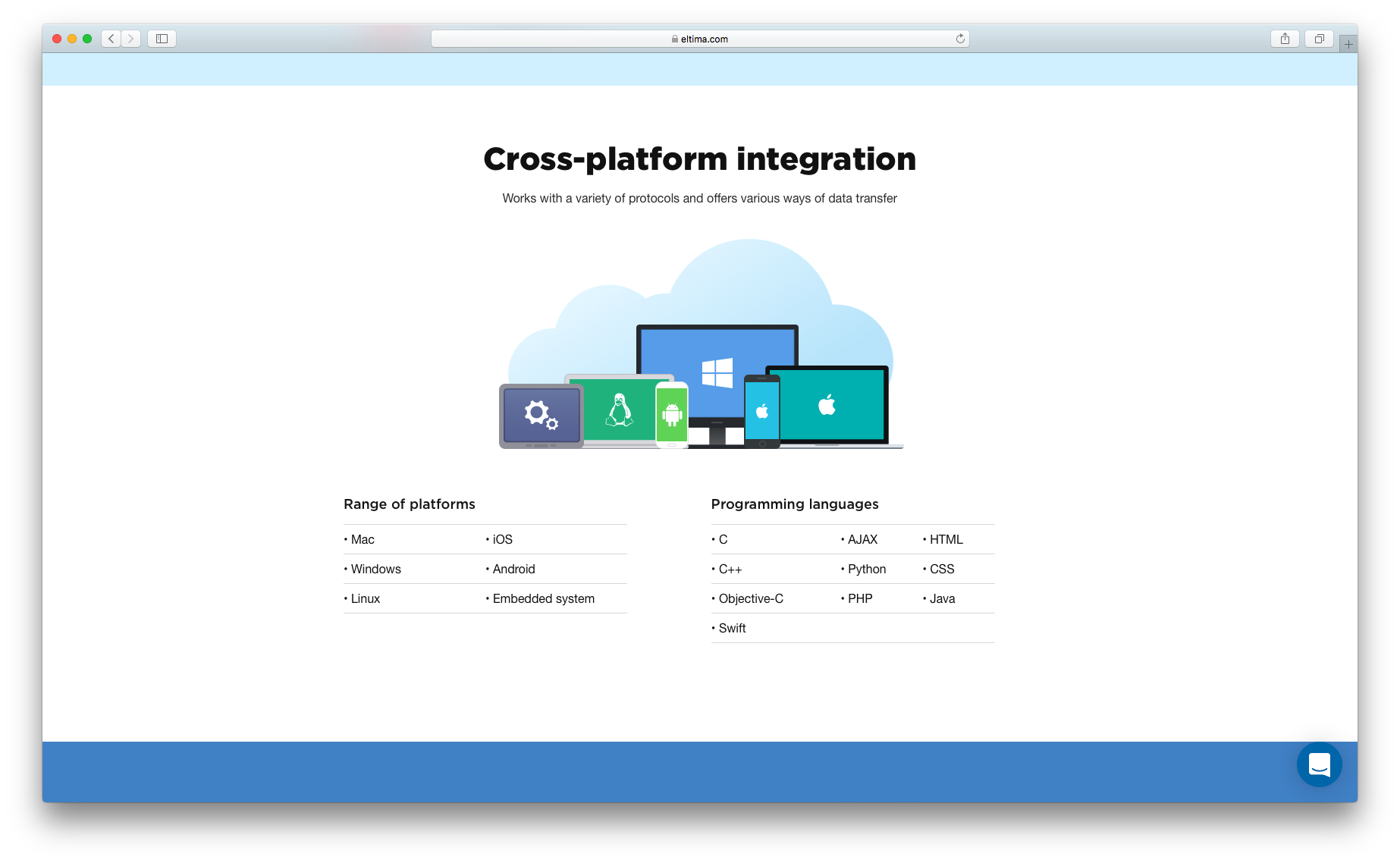Click the Linux penguin laptop icon
This screenshot has width=1400, height=863.
[620, 410]
